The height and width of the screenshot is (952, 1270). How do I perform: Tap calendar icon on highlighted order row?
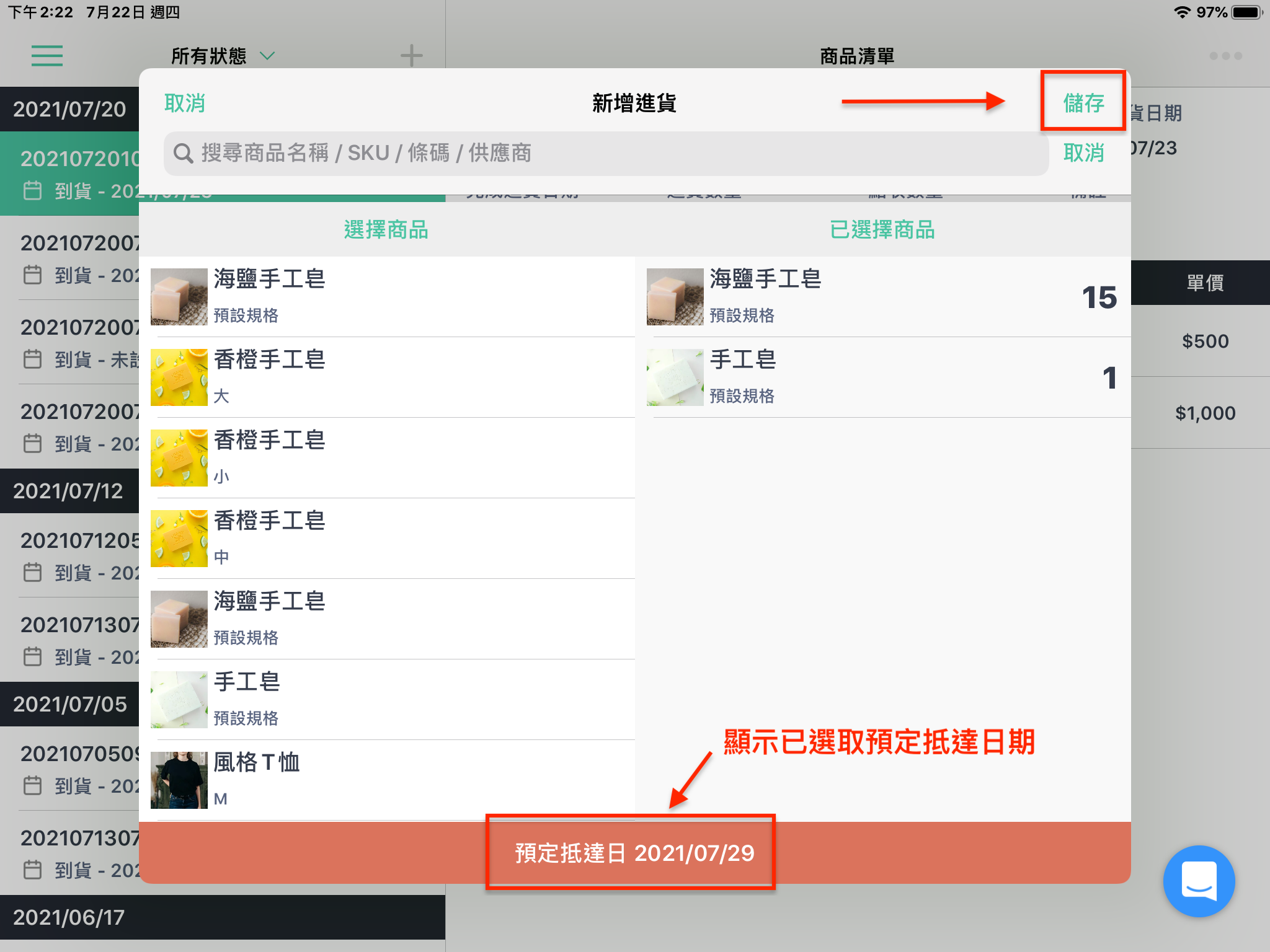click(32, 190)
